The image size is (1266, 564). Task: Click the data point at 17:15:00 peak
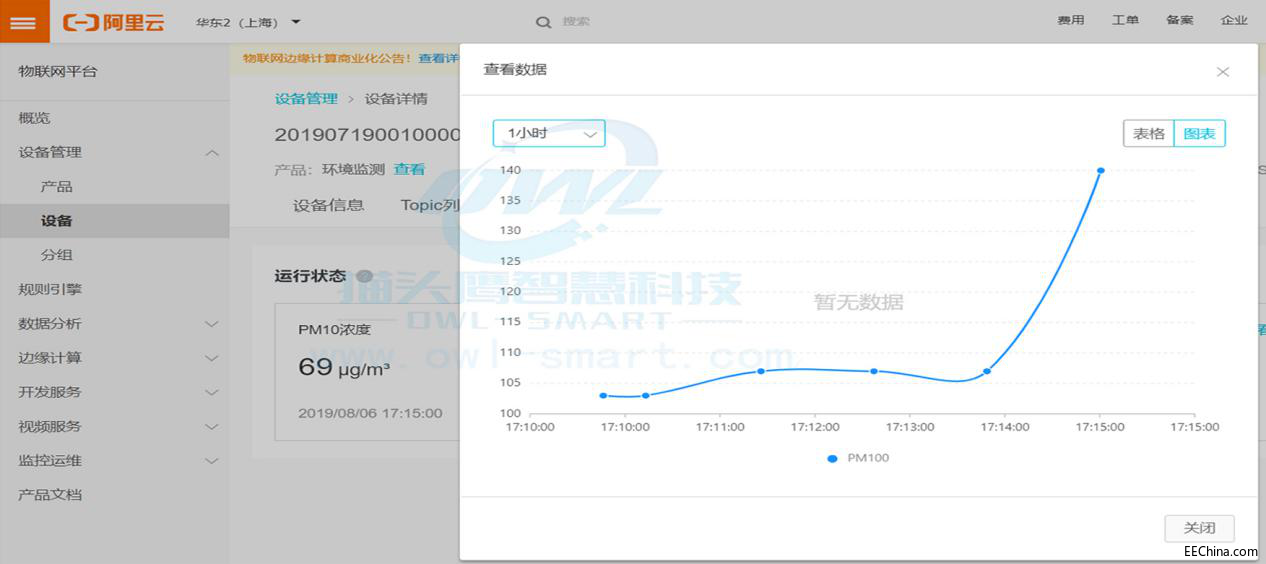(1100, 170)
